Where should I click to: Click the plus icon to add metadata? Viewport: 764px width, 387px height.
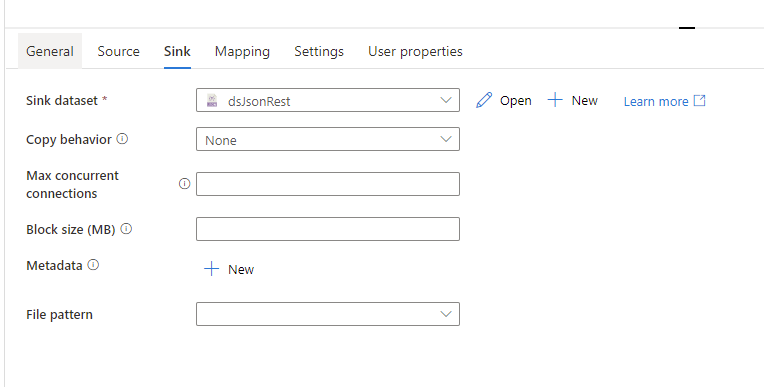point(211,269)
